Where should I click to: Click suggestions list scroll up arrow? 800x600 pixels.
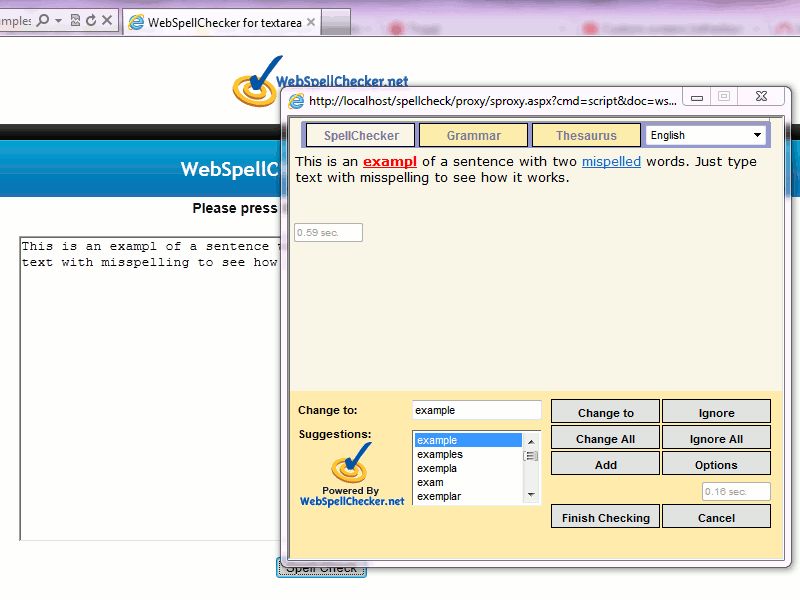click(531, 441)
